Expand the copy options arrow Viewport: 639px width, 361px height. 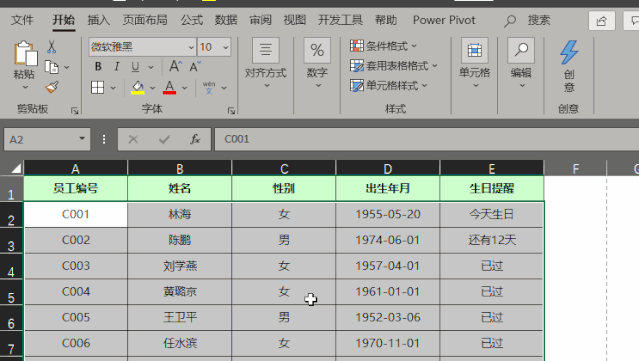point(67,67)
